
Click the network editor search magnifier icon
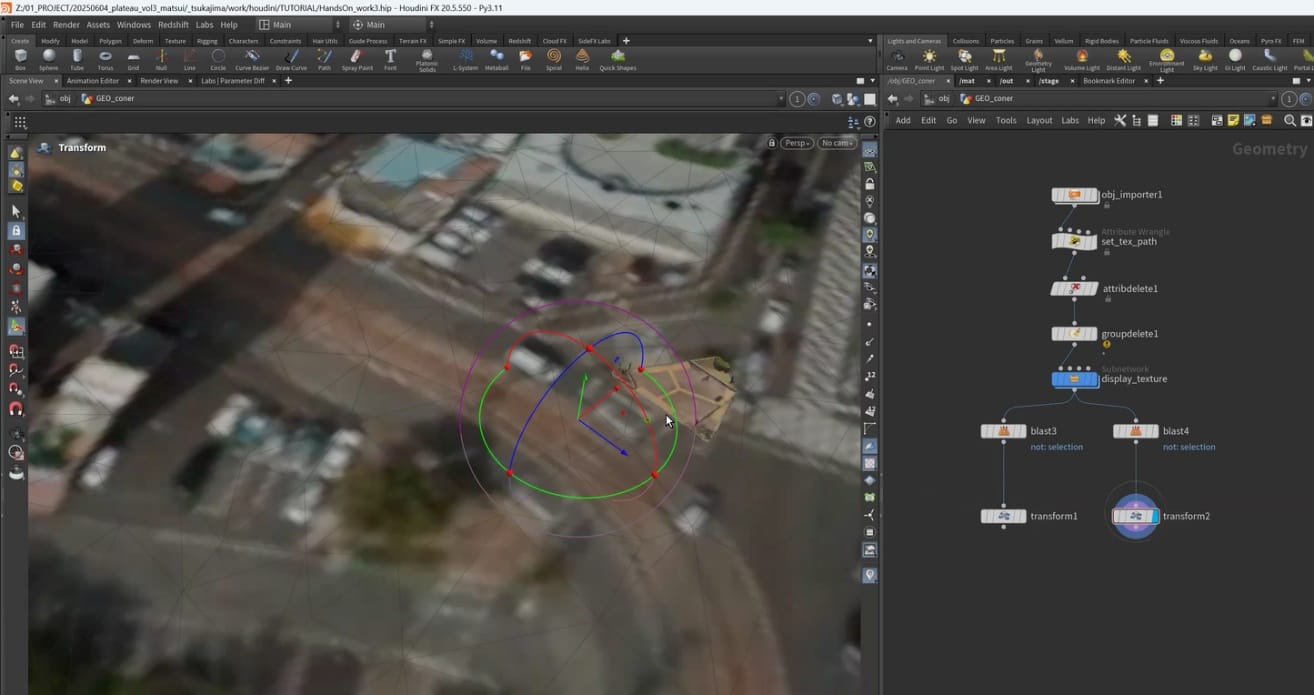(x=1290, y=120)
